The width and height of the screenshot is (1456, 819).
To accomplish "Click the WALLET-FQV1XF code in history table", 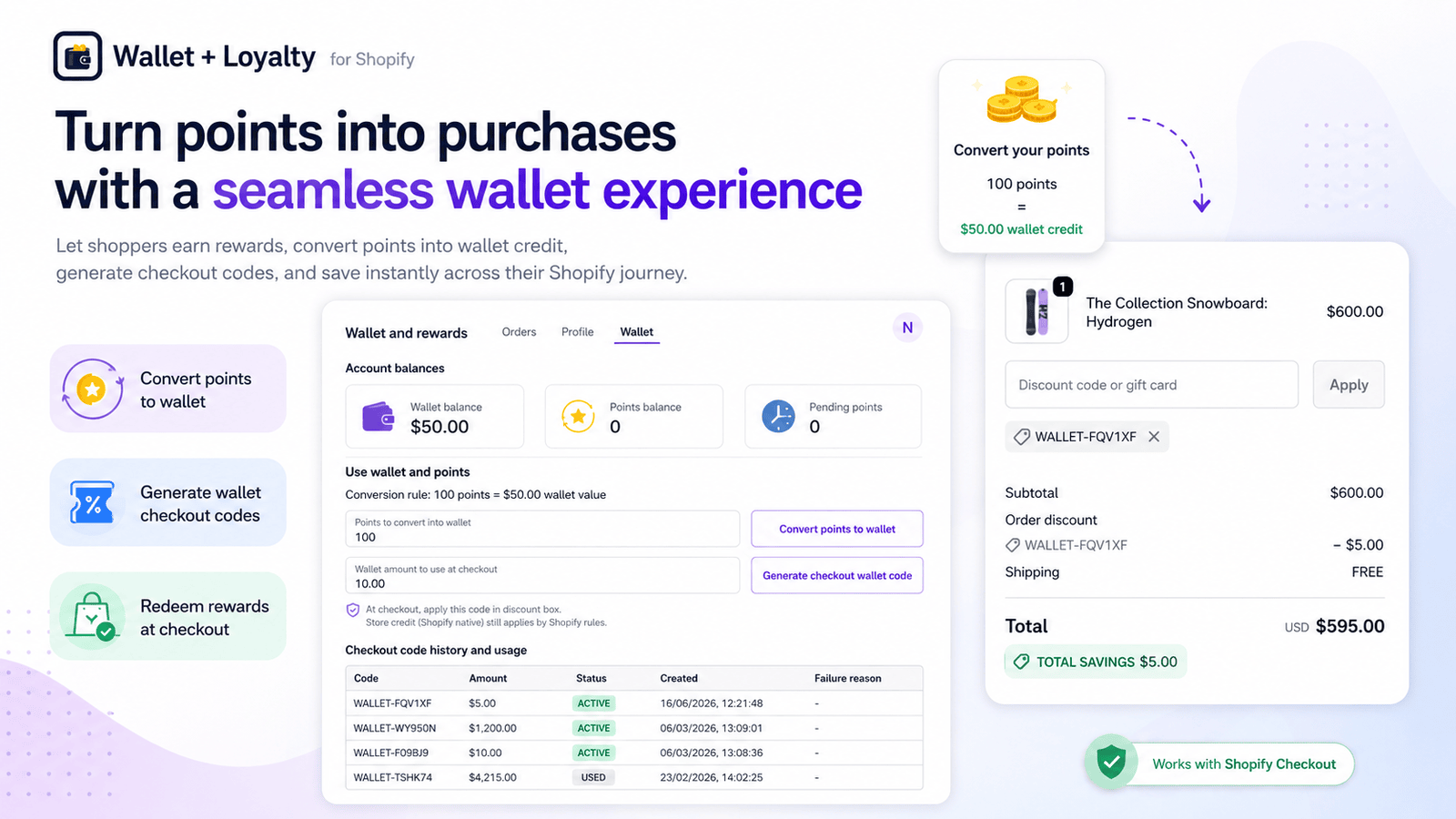I will click(x=392, y=703).
